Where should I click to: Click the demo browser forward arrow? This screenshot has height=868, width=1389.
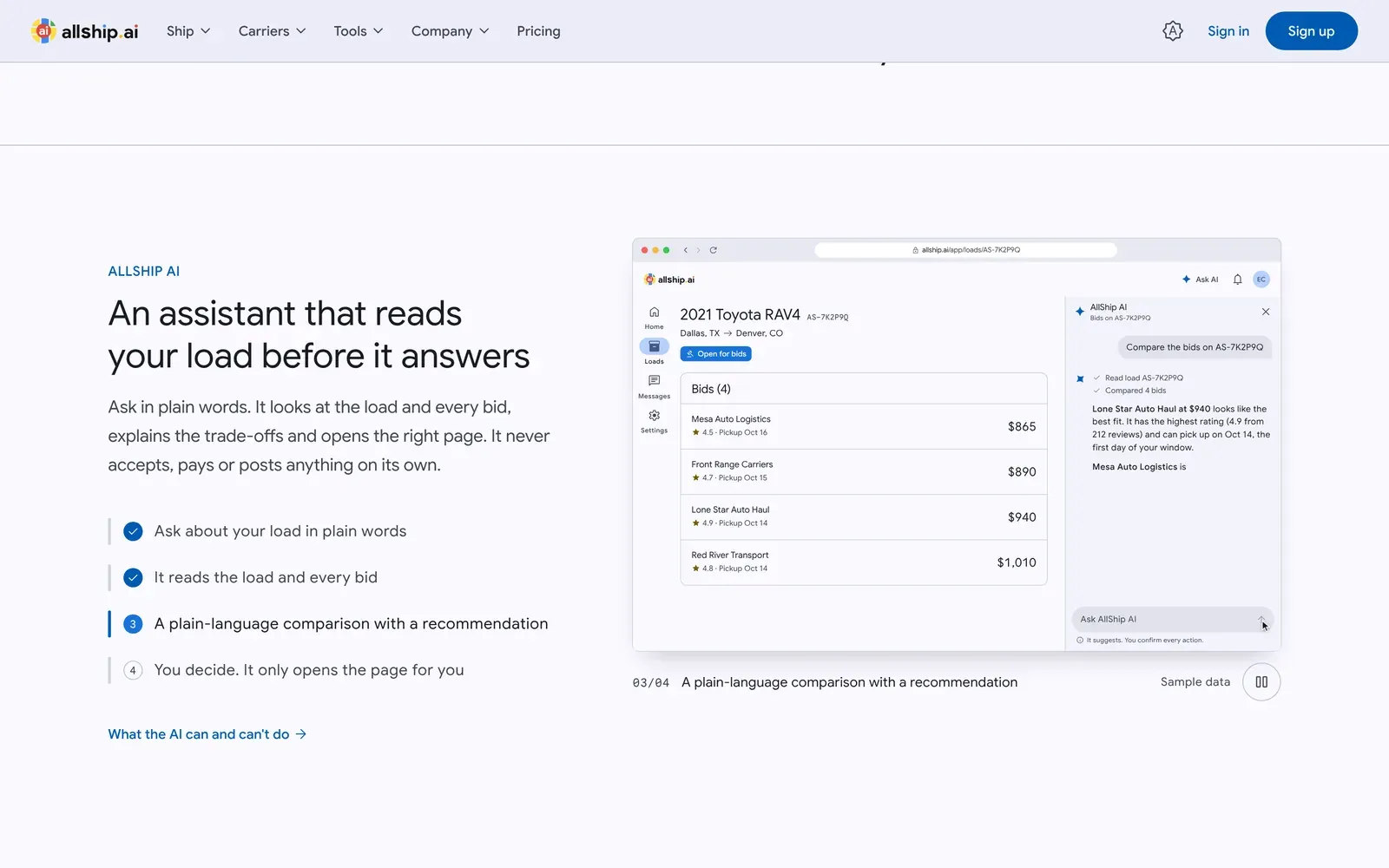pyautogui.click(x=698, y=250)
